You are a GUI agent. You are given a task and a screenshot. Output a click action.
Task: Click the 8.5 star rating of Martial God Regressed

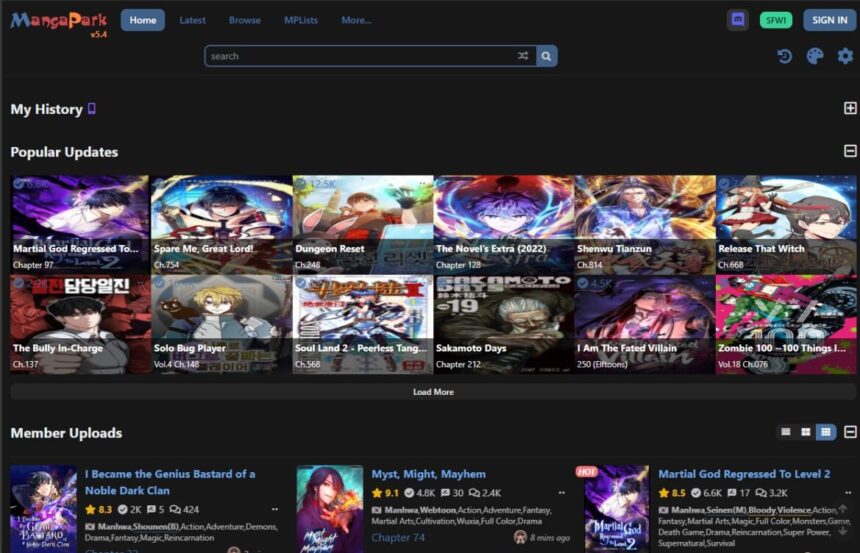point(672,493)
